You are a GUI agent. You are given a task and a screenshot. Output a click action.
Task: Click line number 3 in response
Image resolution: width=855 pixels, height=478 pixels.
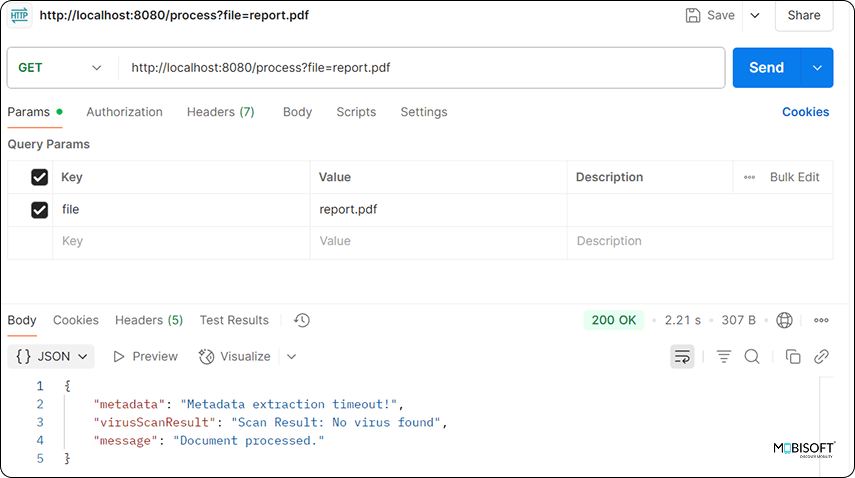coord(40,422)
